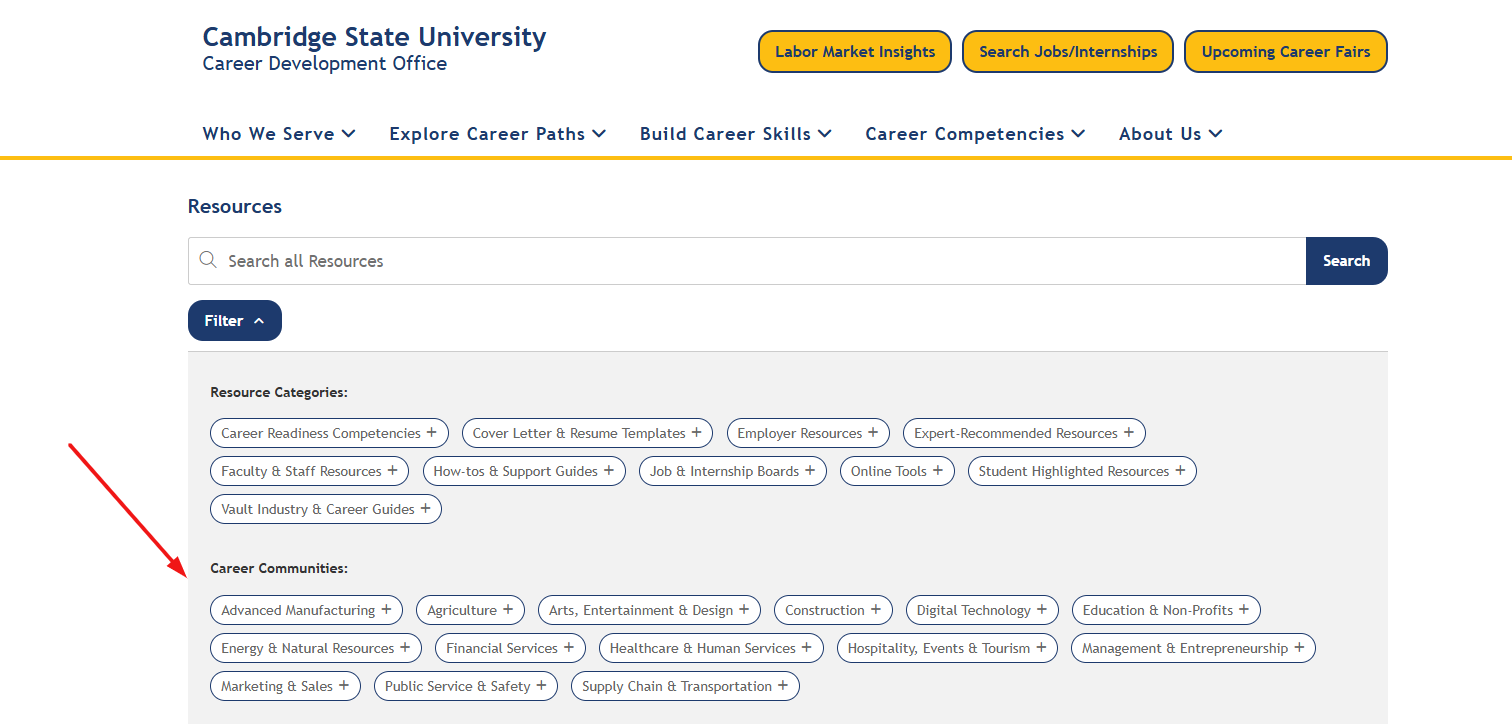The height and width of the screenshot is (724, 1512).
Task: Click plus icon on Financial Services tag
Action: [x=569, y=647]
